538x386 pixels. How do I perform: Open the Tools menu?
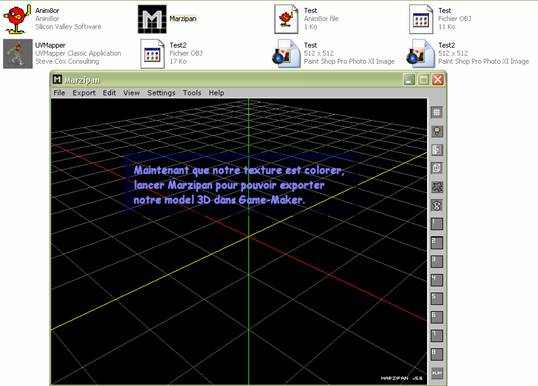(x=192, y=93)
